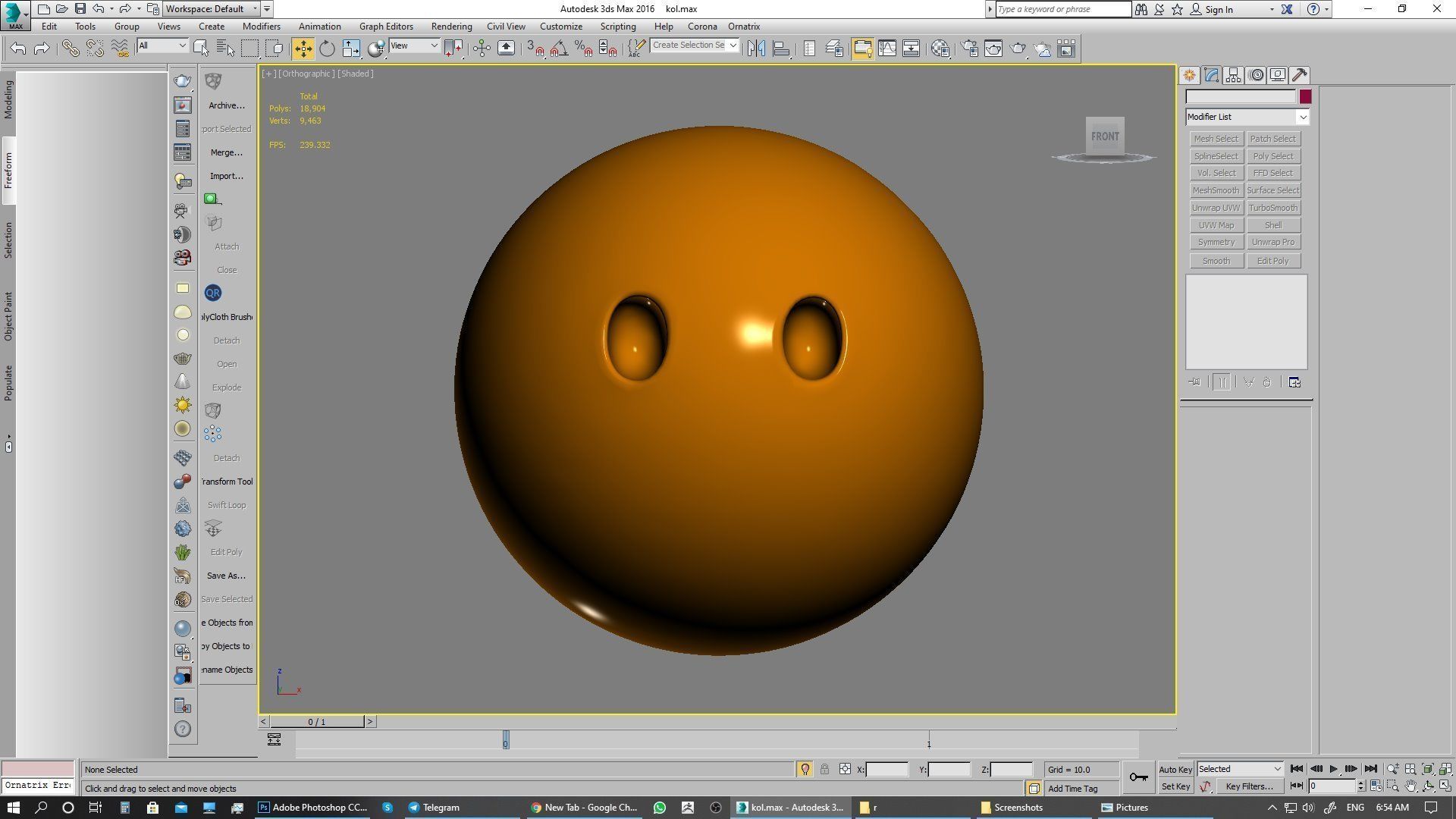Viewport: 1456px width, 819px height.
Task: Click the Merge... button
Action: click(227, 152)
